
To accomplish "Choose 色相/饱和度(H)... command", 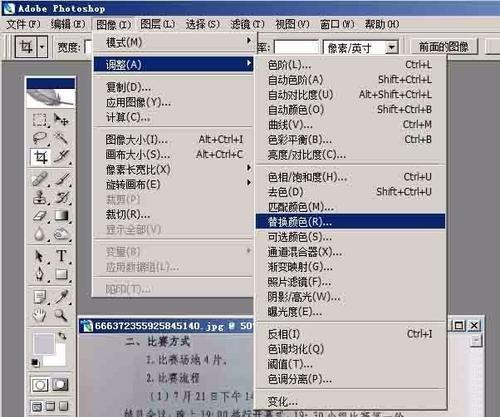I will tap(350, 177).
